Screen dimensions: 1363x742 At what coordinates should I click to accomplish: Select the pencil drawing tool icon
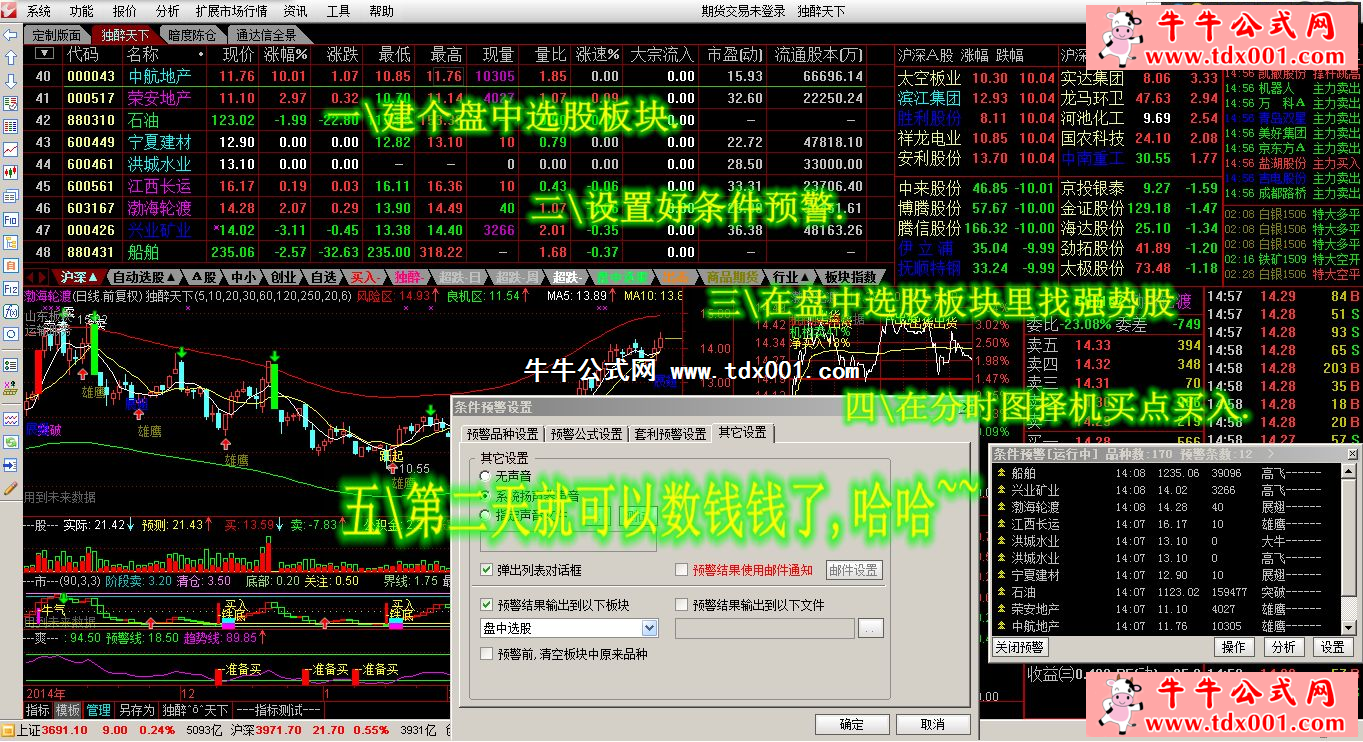10,488
